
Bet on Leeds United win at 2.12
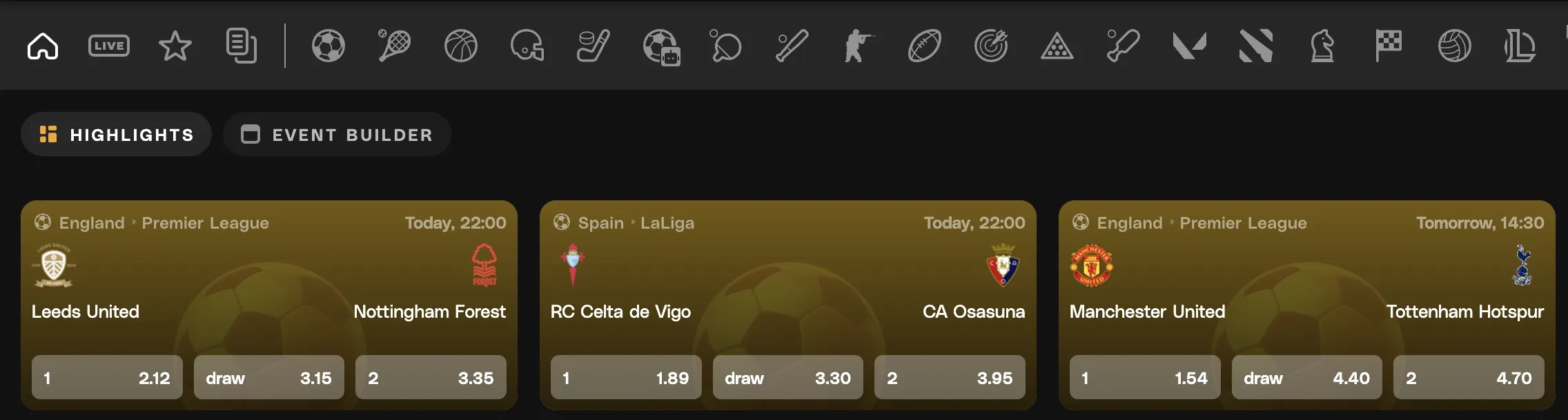(x=107, y=378)
